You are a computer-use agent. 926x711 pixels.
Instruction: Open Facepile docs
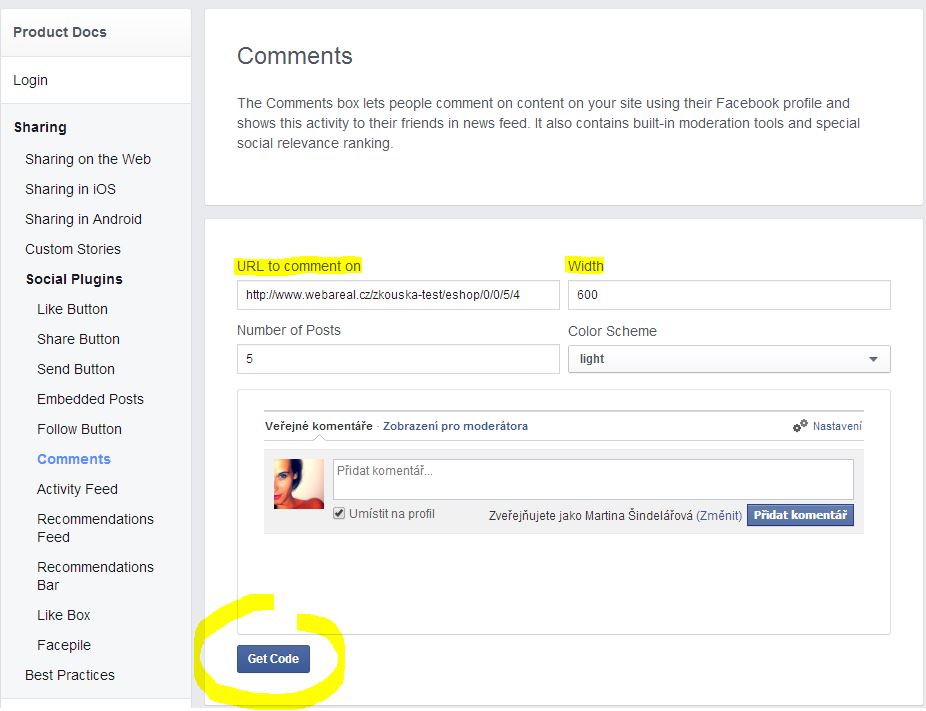click(x=64, y=645)
